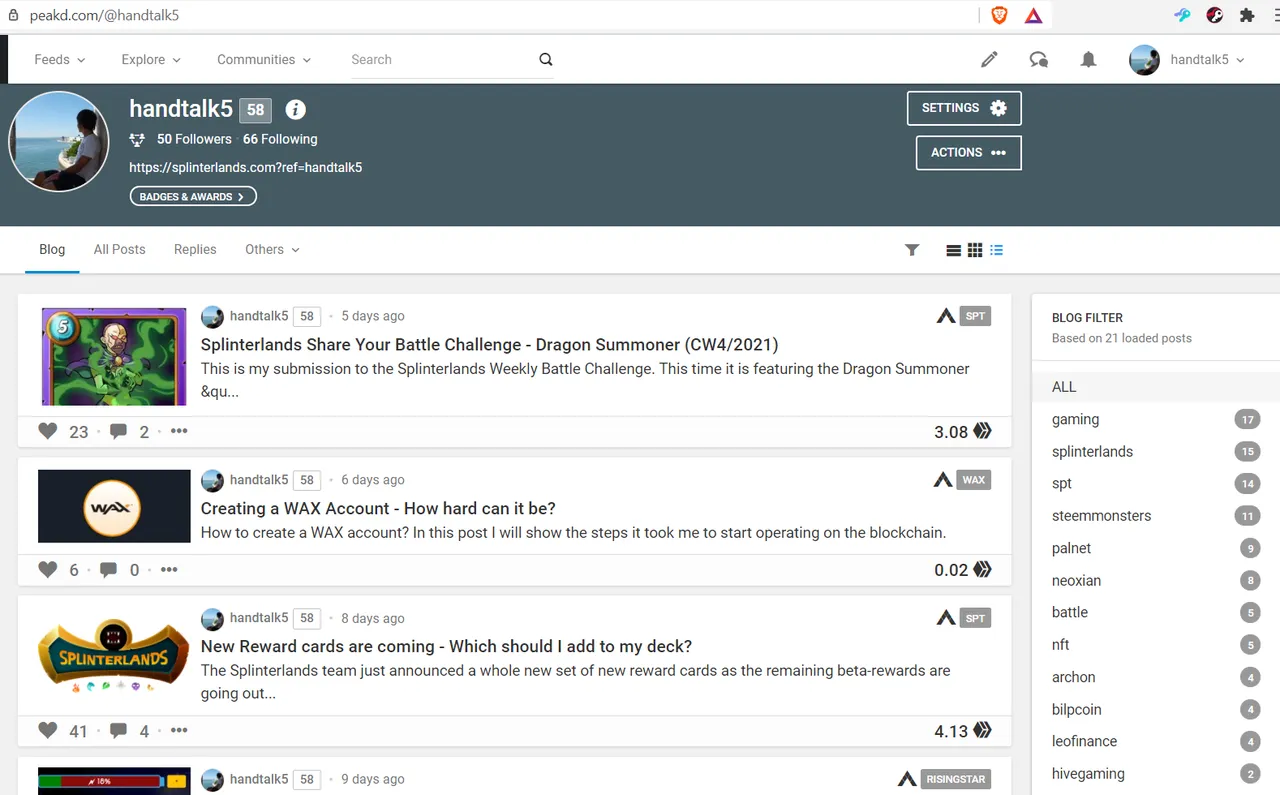
Task: Click comment icon on WAX Account post
Action: [108, 569]
